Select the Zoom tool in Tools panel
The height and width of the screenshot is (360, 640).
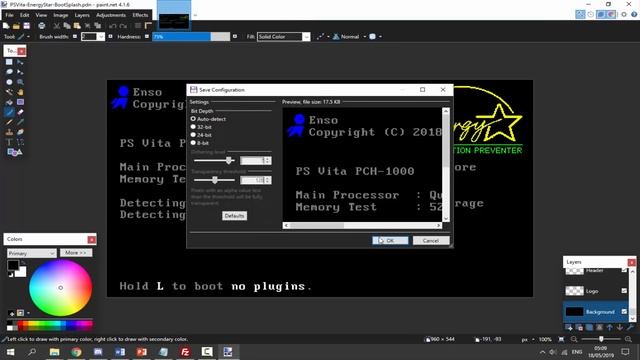click(20, 82)
